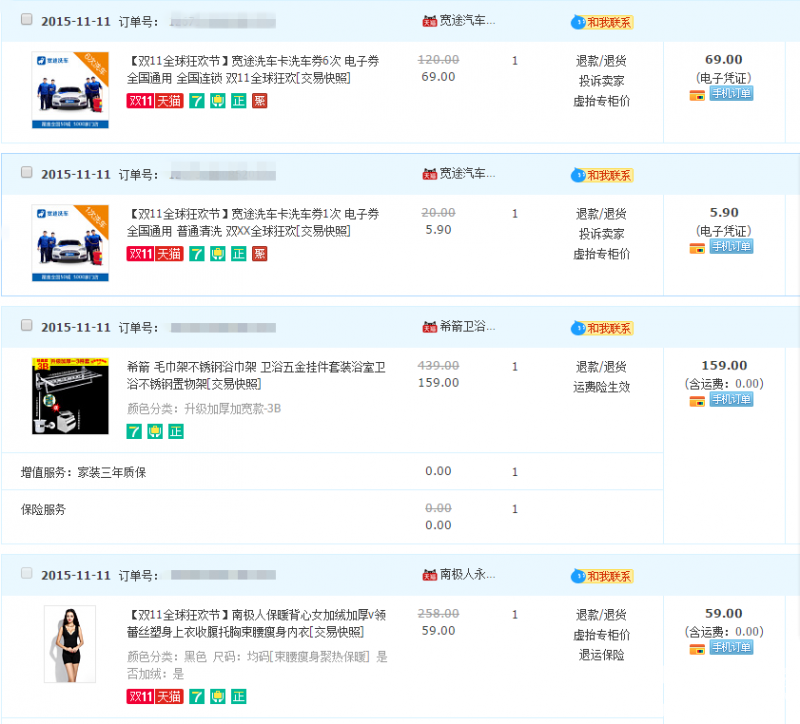Click the 天猫 badge under the 6次 car wash coupon
800x724 pixels.
[169, 100]
